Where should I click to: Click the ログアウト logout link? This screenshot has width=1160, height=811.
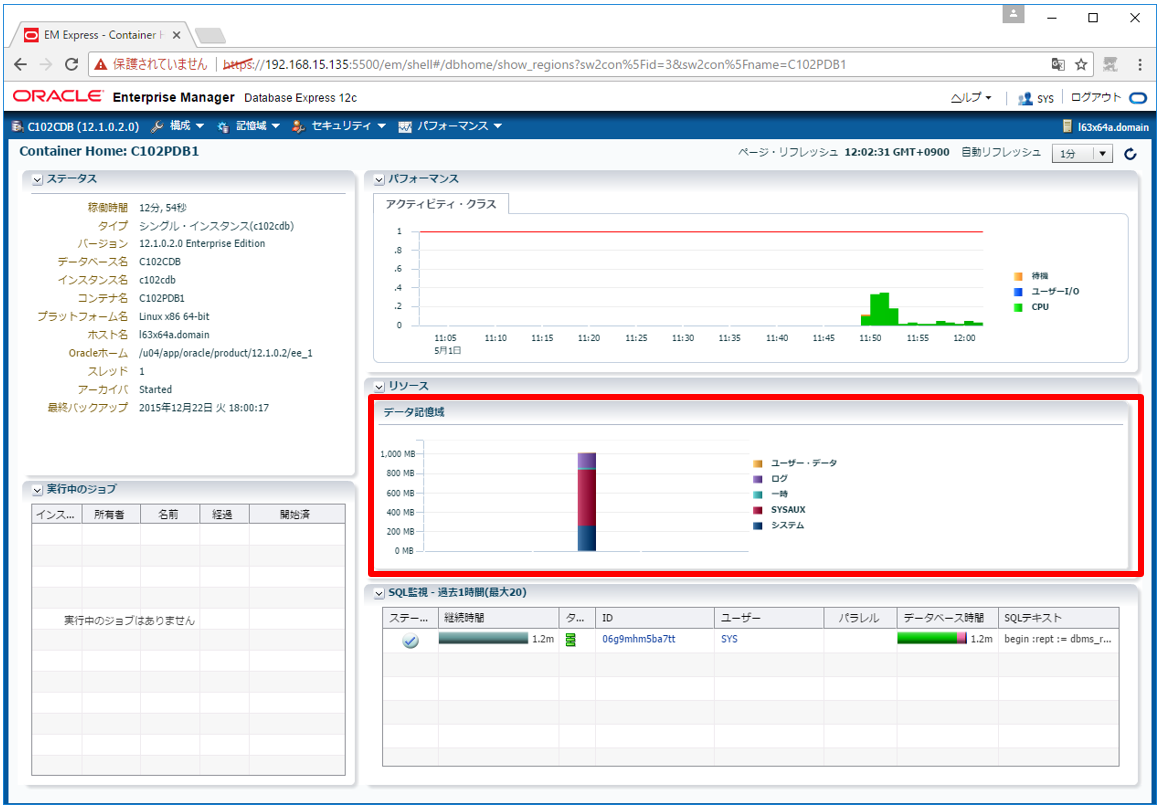pyautogui.click(x=1096, y=98)
